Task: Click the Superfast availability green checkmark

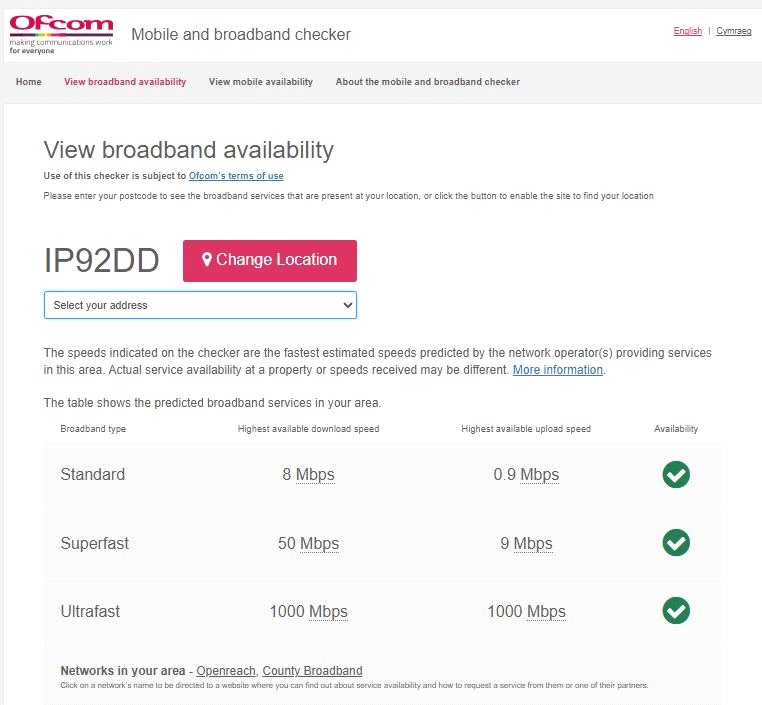Action: point(676,543)
